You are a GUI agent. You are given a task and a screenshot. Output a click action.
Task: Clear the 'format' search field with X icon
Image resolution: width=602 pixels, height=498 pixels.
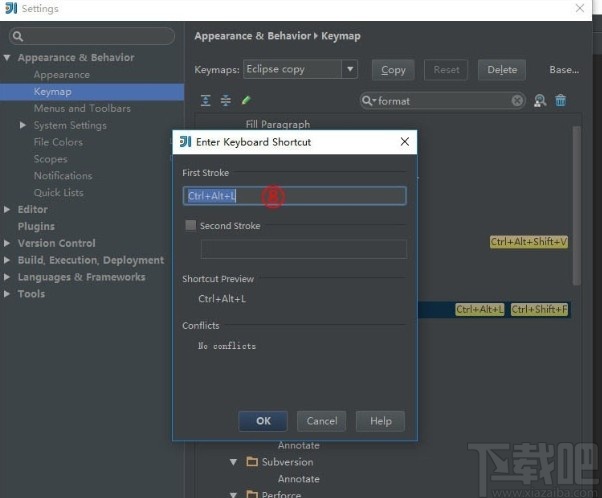point(517,101)
